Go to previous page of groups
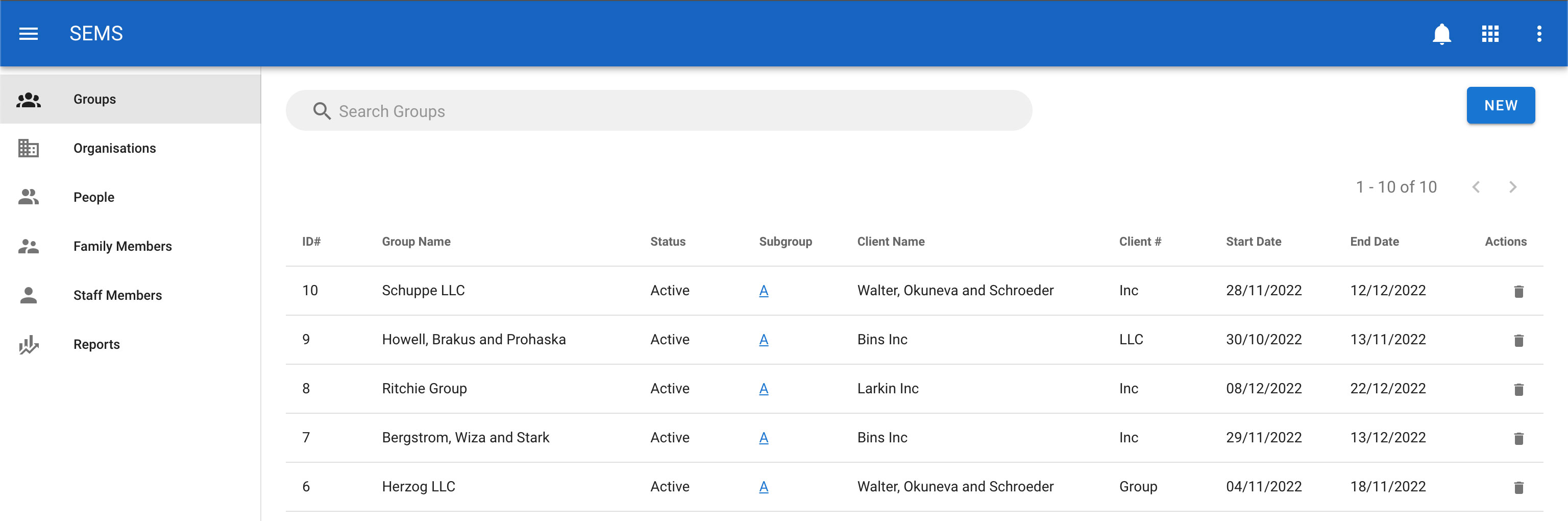Screen dimensions: 1568x521 pyautogui.click(x=1476, y=187)
